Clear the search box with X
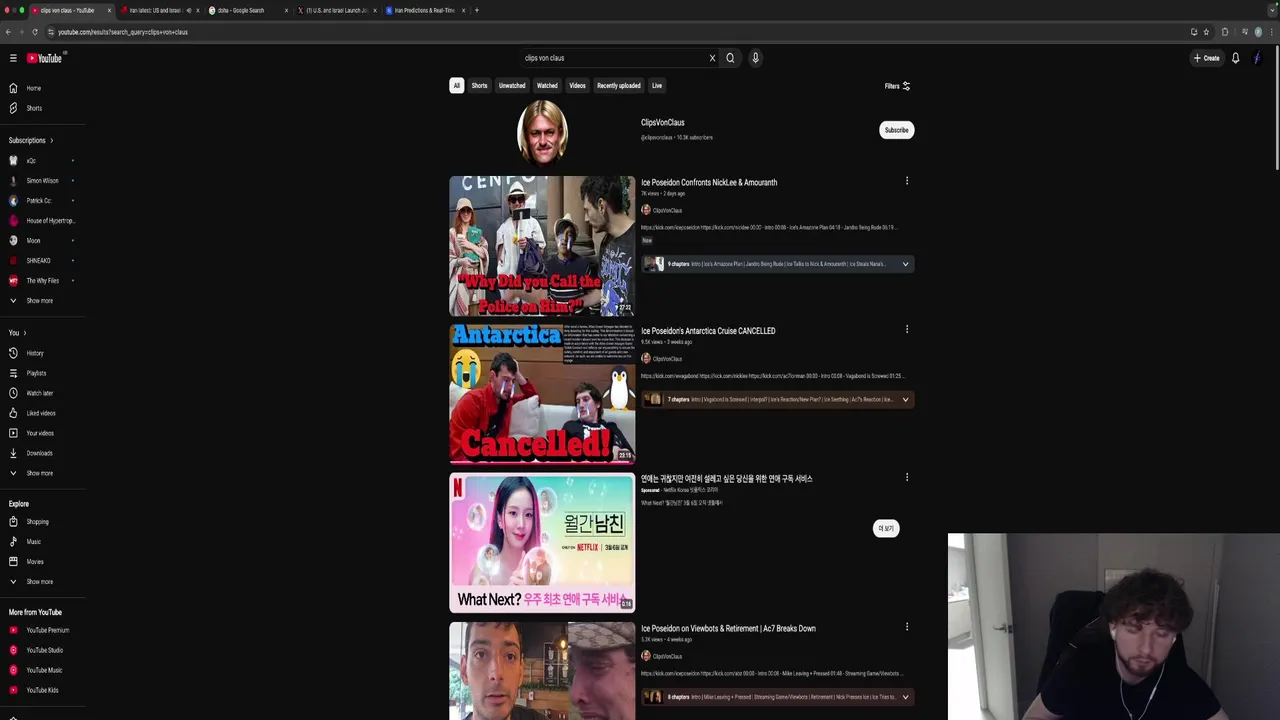Viewport: 1280px width, 720px height. click(x=712, y=58)
